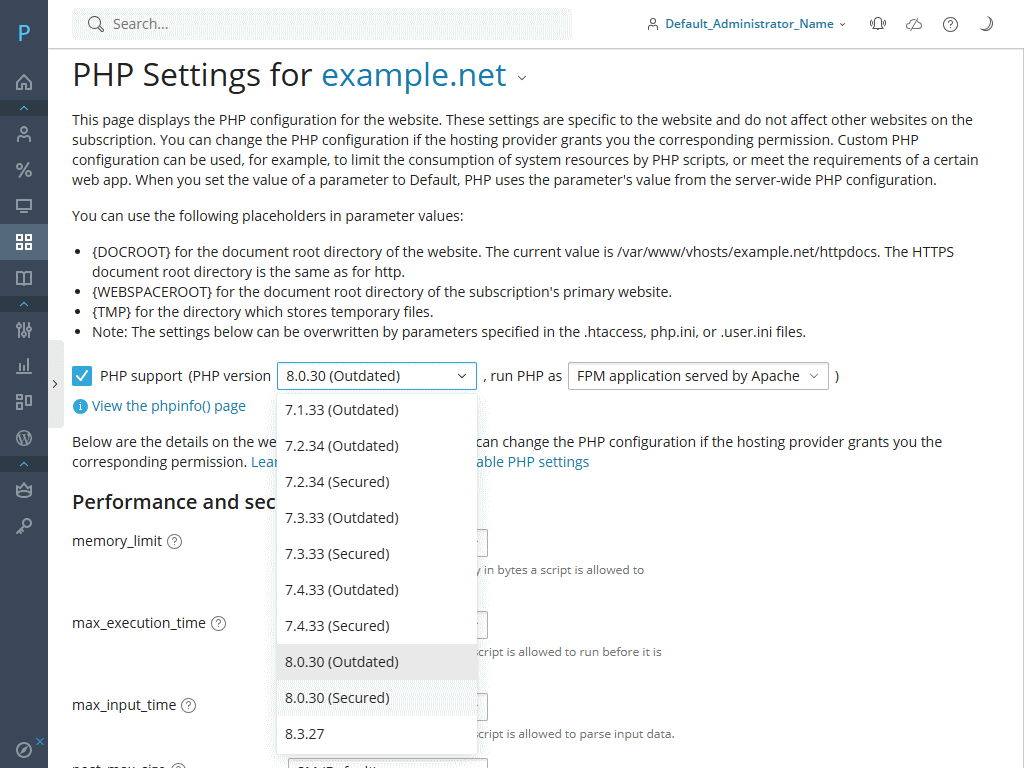Select the Home icon in the sidebar

pos(24,82)
